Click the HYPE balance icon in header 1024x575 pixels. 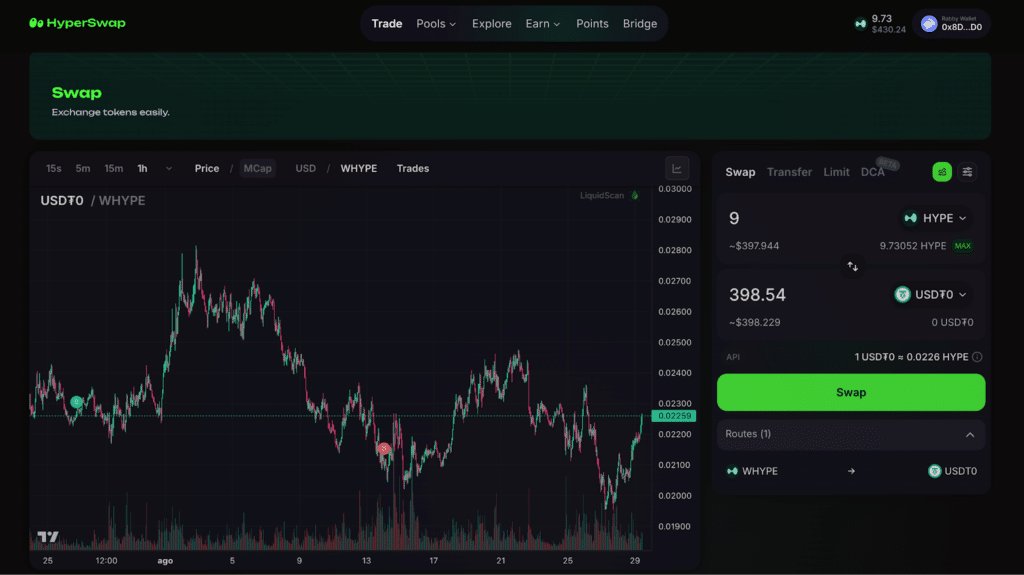pyautogui.click(x=860, y=24)
